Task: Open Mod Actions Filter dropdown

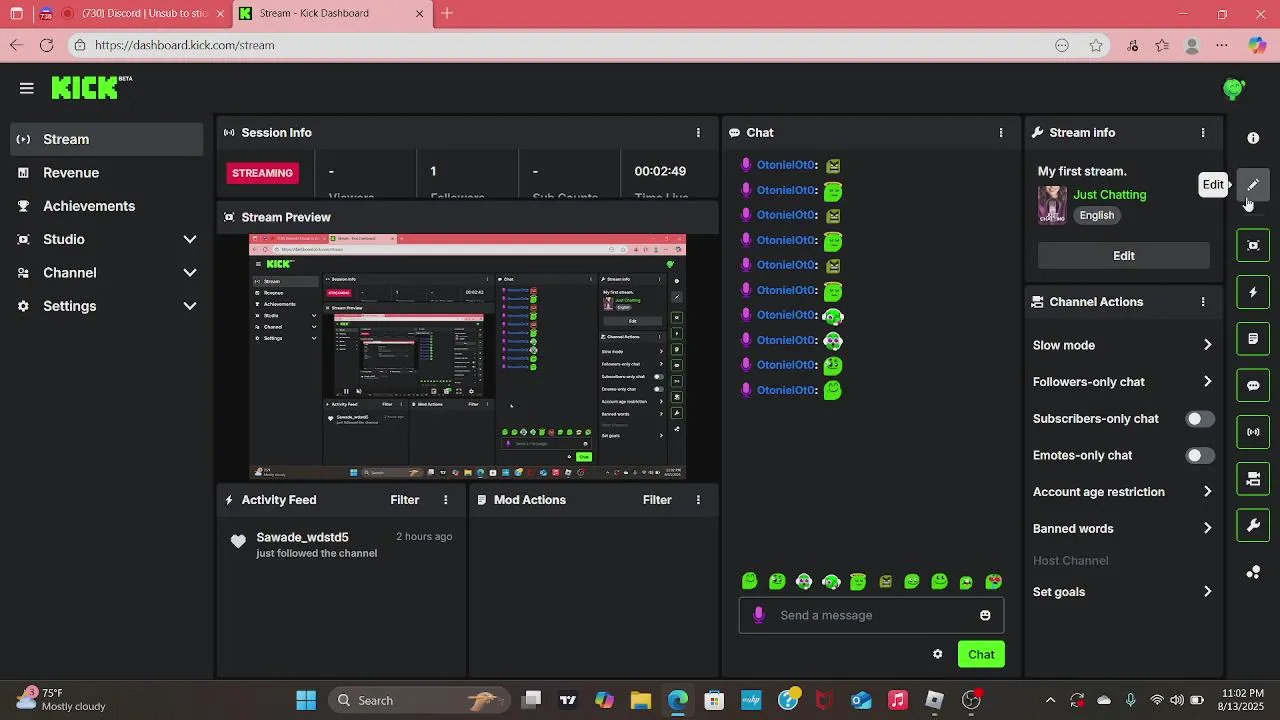Action: pyautogui.click(x=657, y=500)
